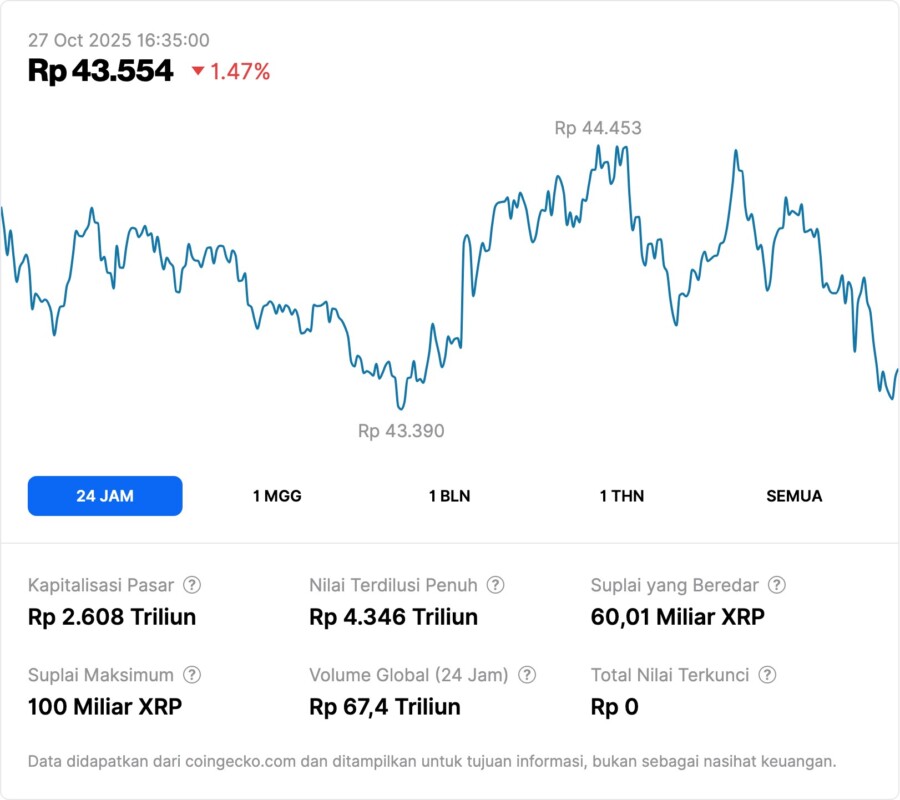Choose the 1 BLN chart range
The width and height of the screenshot is (900, 800).
449,496
